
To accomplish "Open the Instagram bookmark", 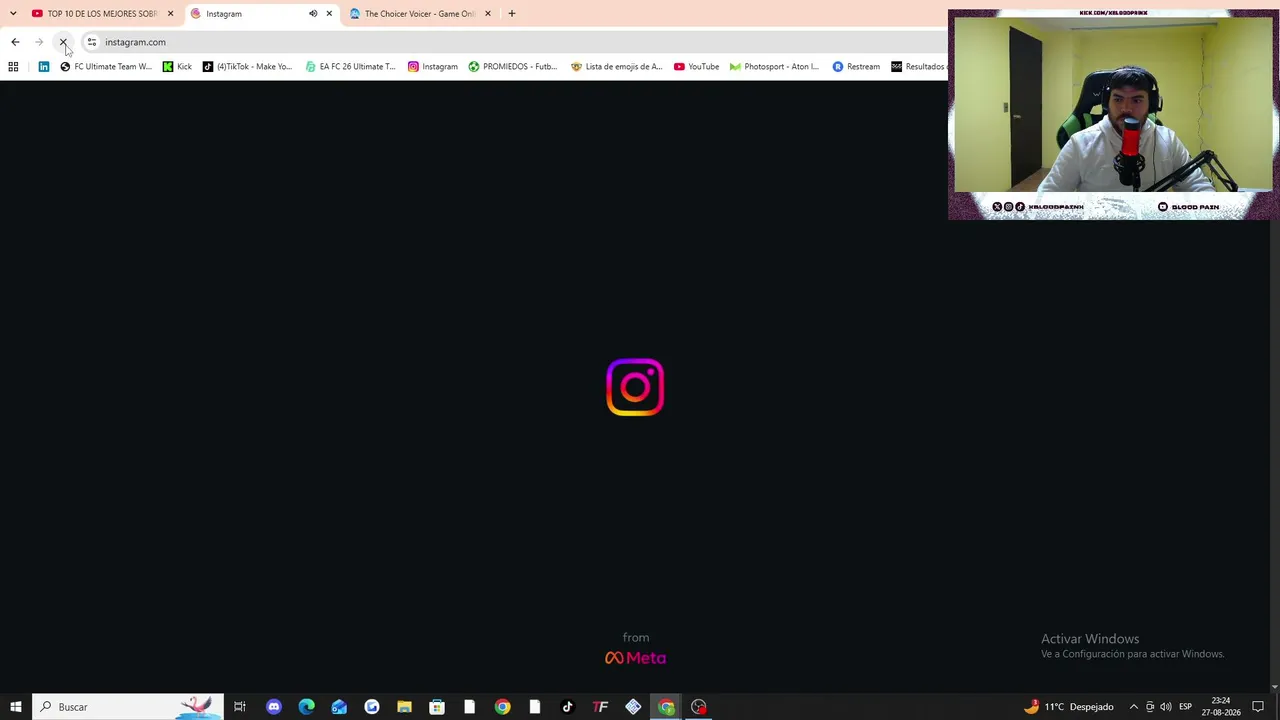I will pos(432,67).
